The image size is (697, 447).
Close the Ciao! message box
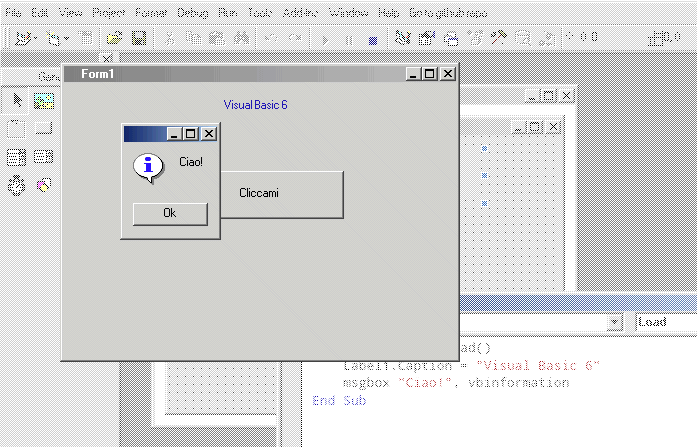coord(209,133)
